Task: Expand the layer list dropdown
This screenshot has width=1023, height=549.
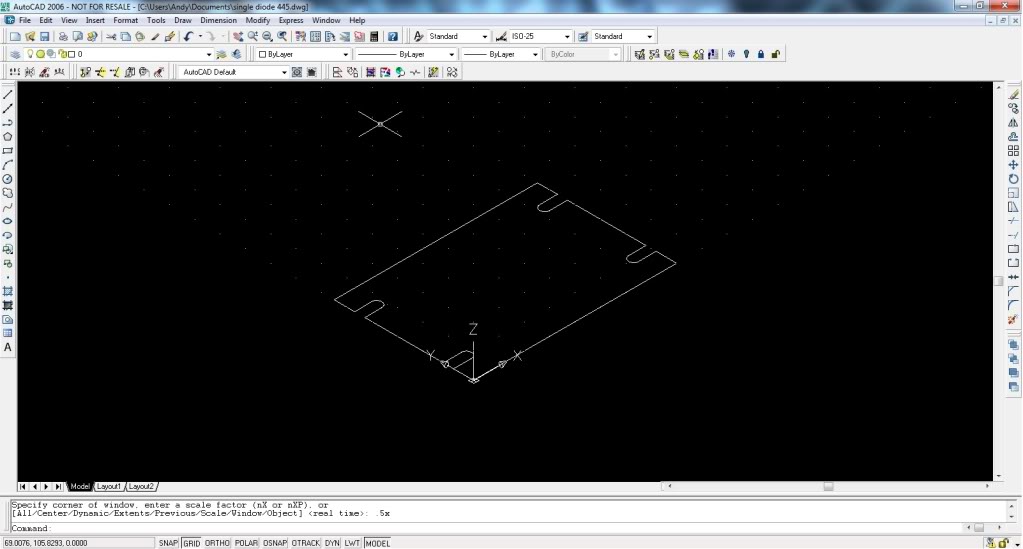Action: (x=209, y=54)
